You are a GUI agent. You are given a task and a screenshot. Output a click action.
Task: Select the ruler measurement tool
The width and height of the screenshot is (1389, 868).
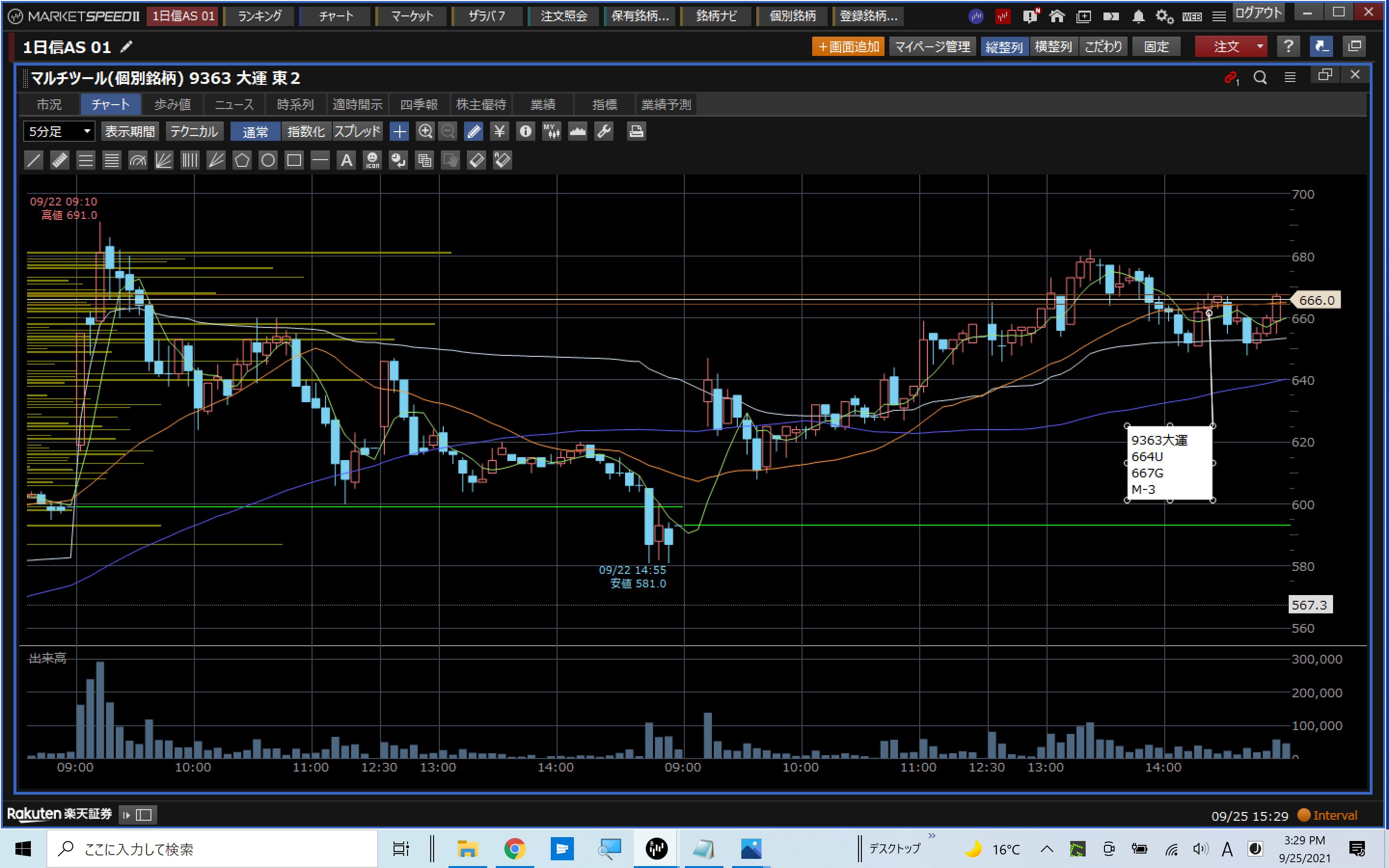(60, 160)
